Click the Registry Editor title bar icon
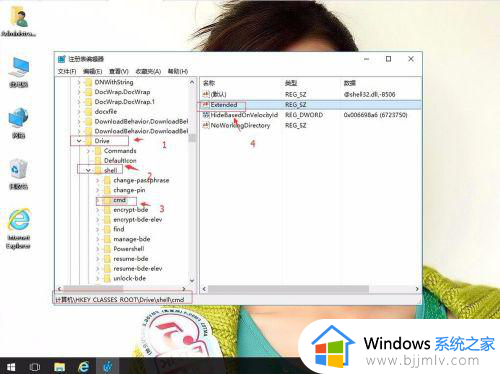The image size is (500, 374). pyautogui.click(x=62, y=59)
